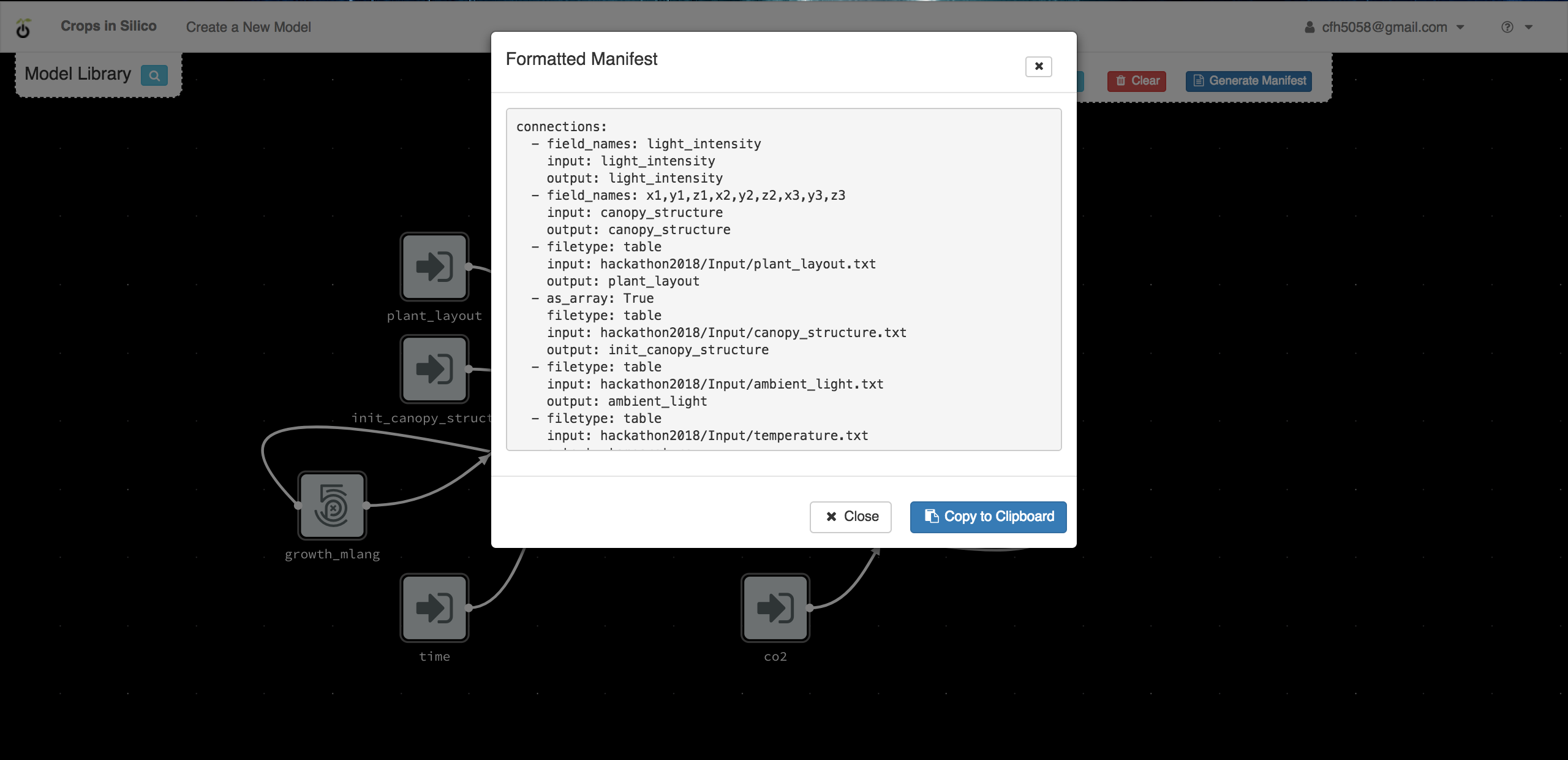Click the Formatted Manifest dialog title
1568x760 pixels.
(581, 59)
